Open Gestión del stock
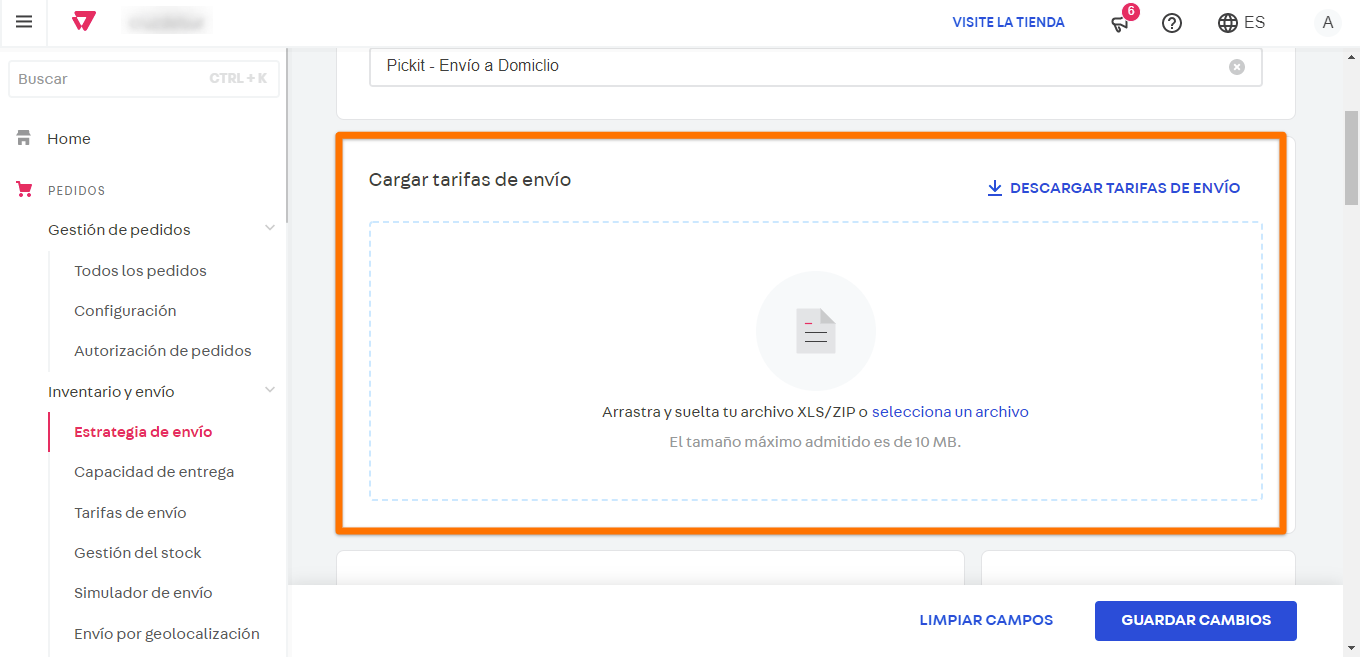 (137, 552)
